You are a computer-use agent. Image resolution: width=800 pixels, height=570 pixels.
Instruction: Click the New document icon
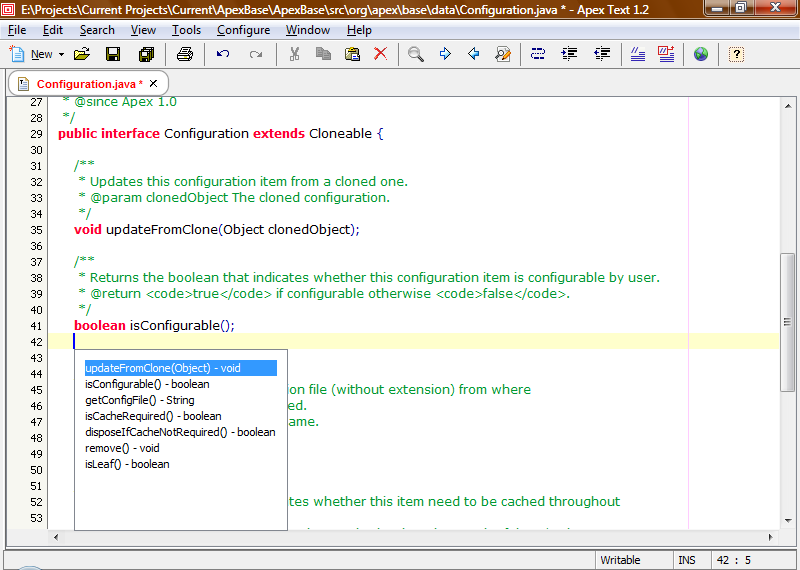tap(17, 54)
